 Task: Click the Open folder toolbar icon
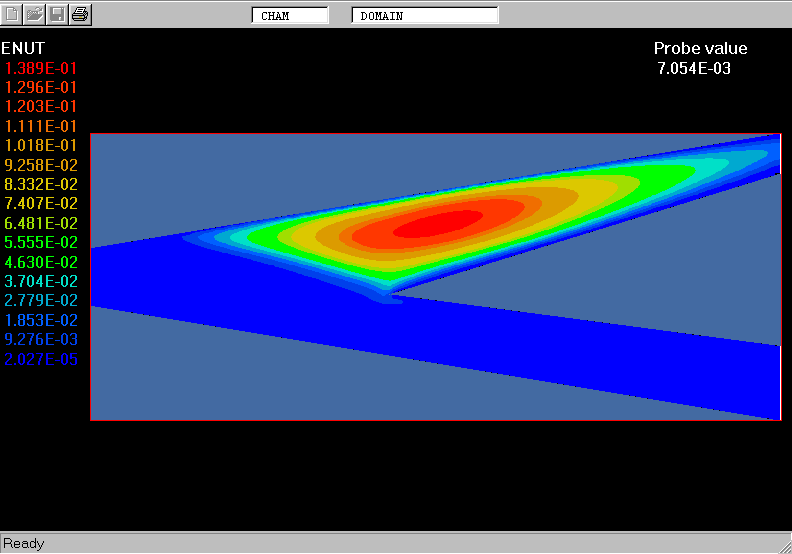35,14
